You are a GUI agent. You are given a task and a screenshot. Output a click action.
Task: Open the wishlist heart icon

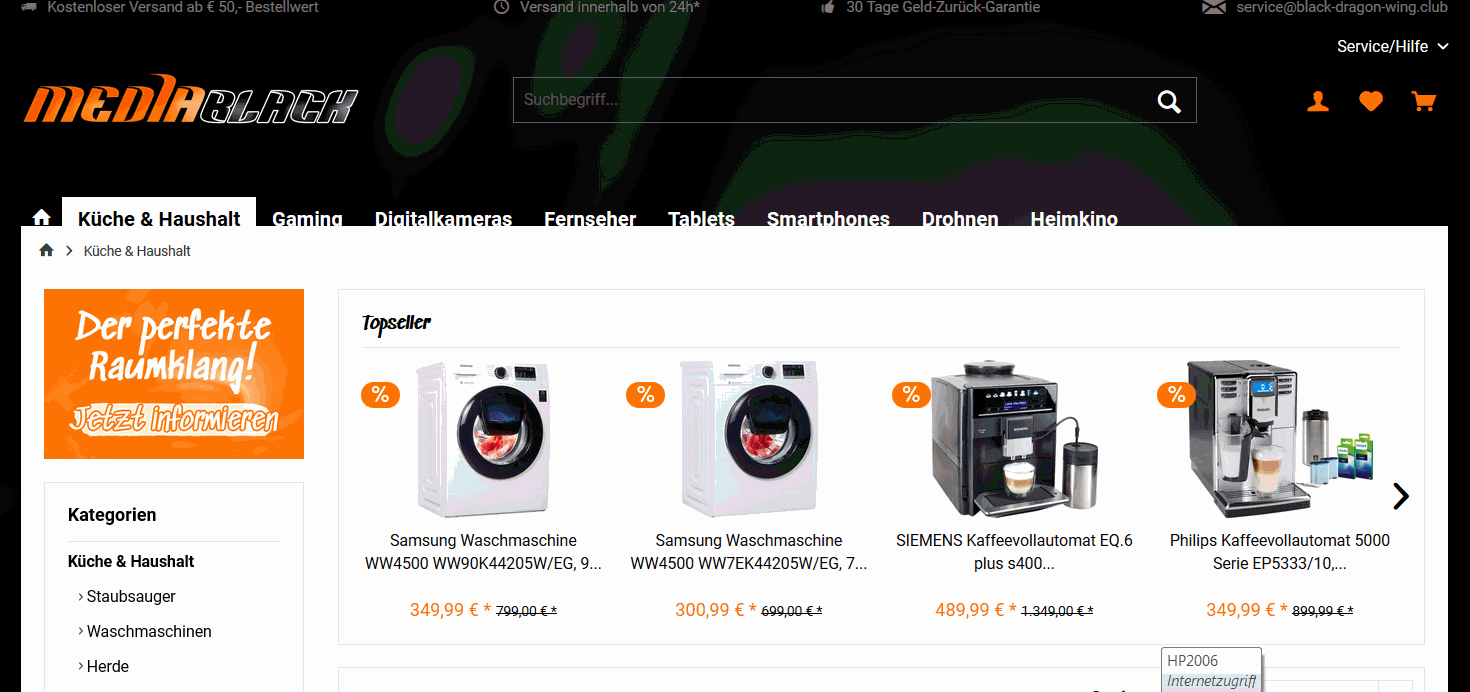pos(1371,101)
